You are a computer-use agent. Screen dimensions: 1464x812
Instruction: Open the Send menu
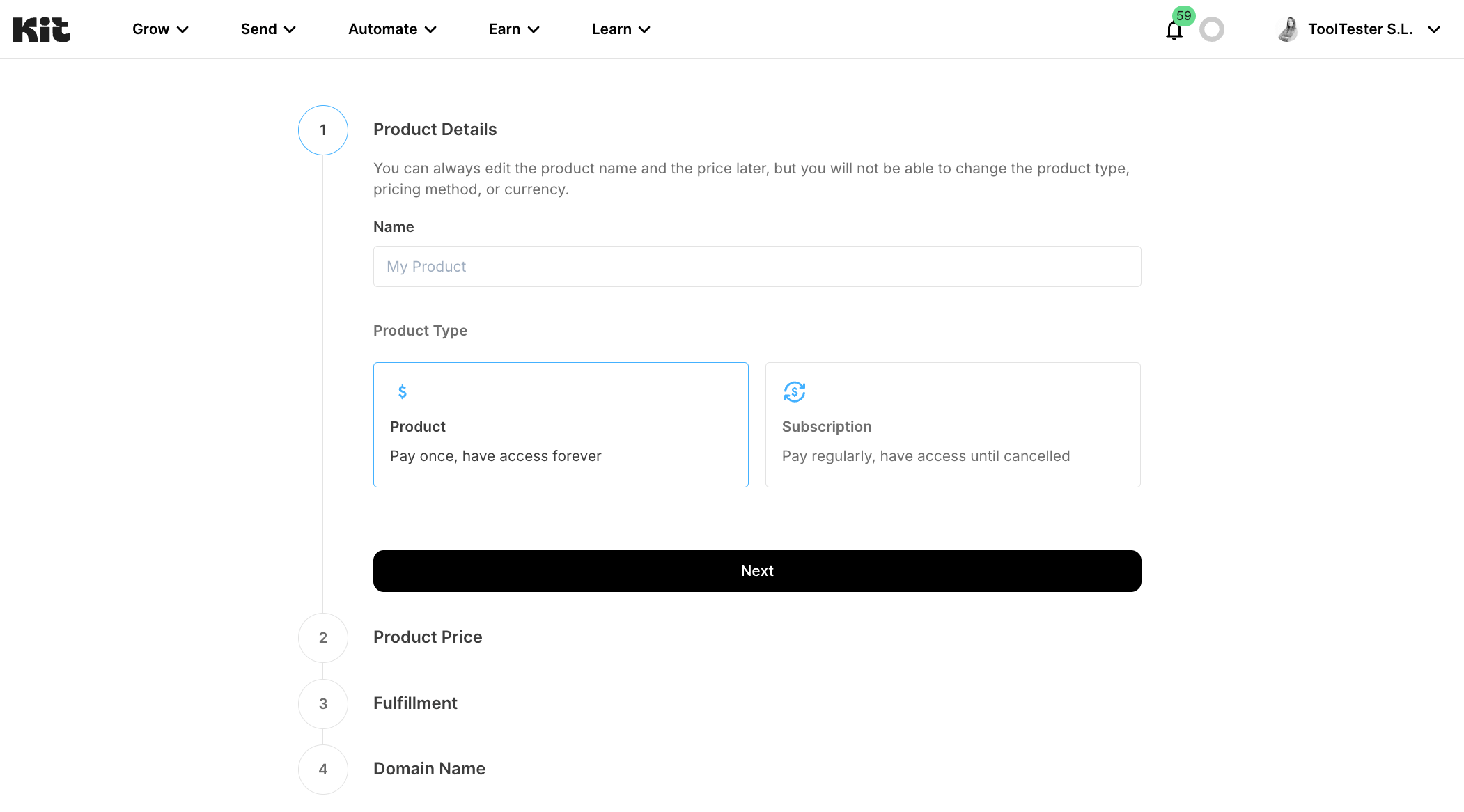click(x=269, y=29)
